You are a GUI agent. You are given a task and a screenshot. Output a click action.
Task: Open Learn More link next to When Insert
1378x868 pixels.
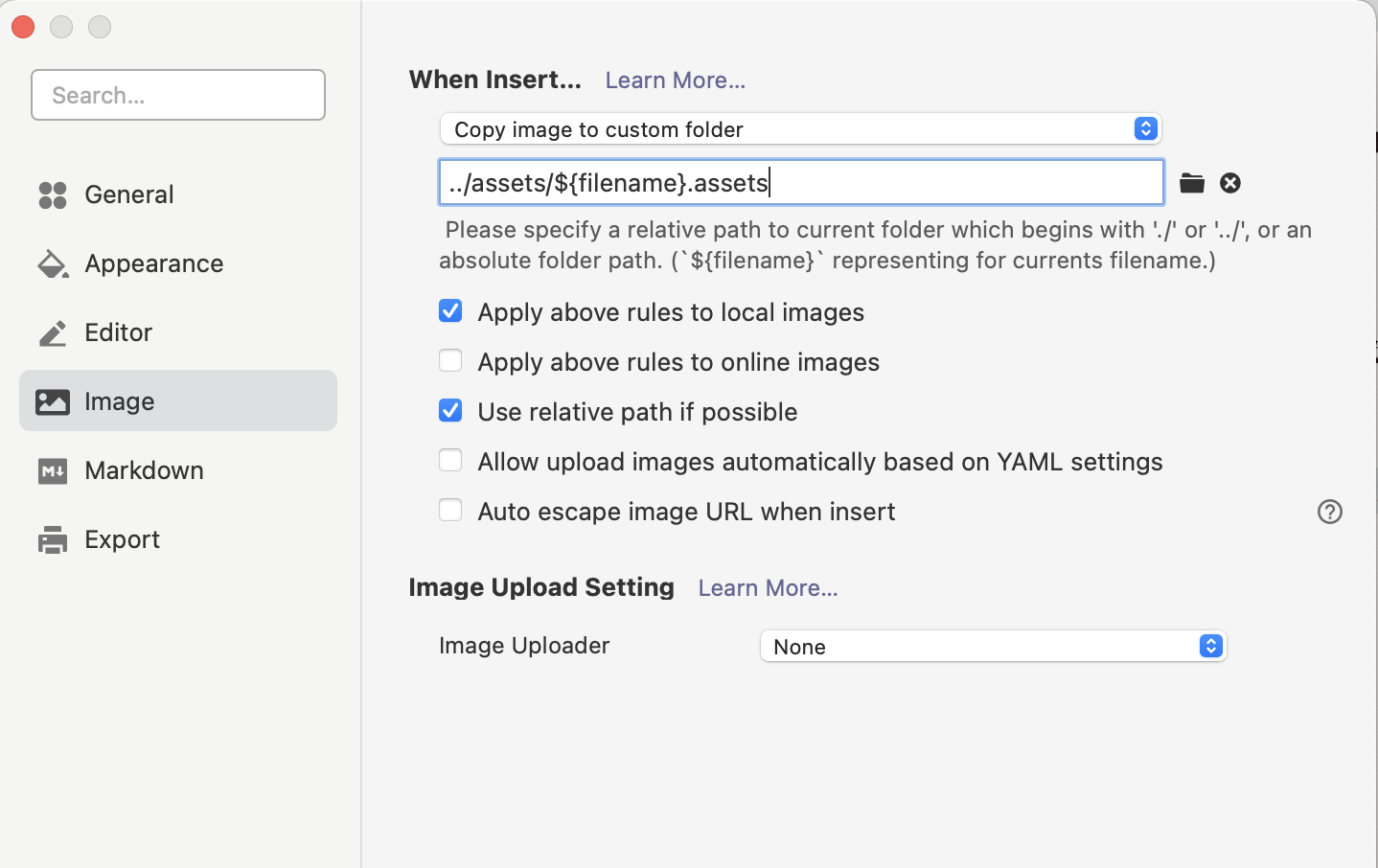click(675, 80)
